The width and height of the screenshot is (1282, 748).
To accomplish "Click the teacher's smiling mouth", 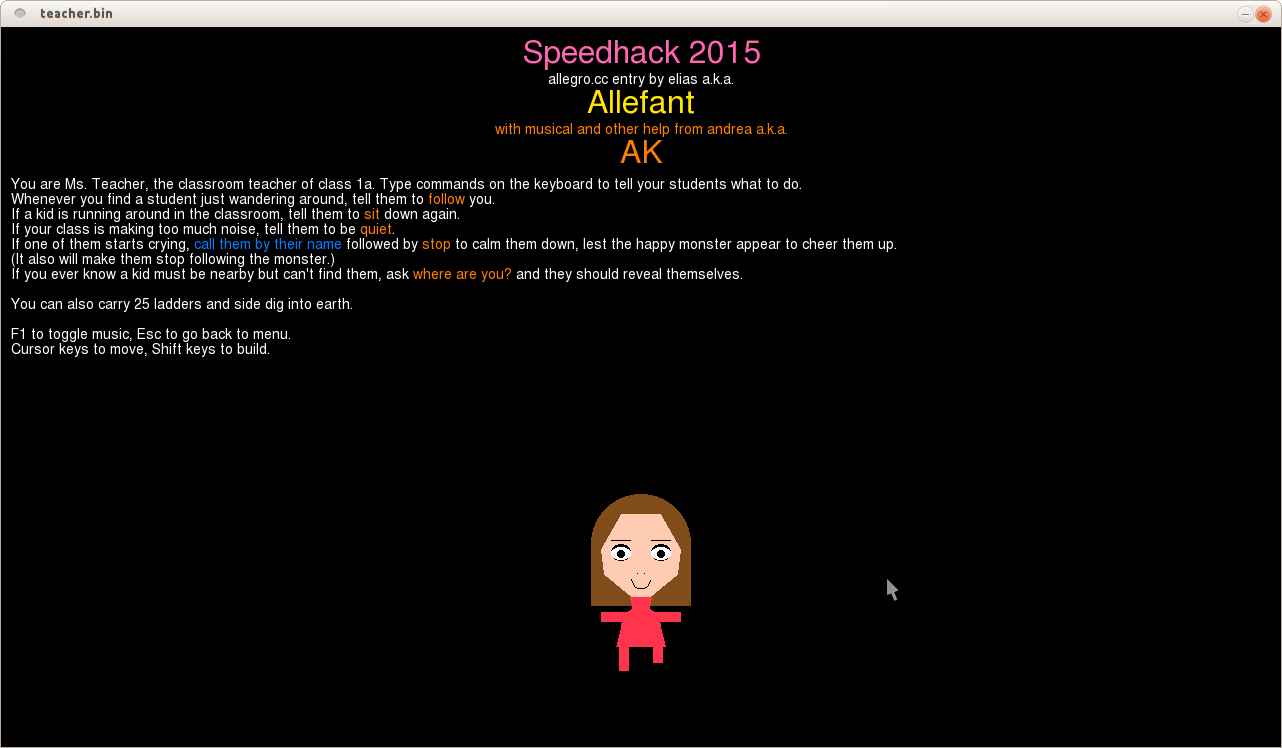I will point(641,584).
